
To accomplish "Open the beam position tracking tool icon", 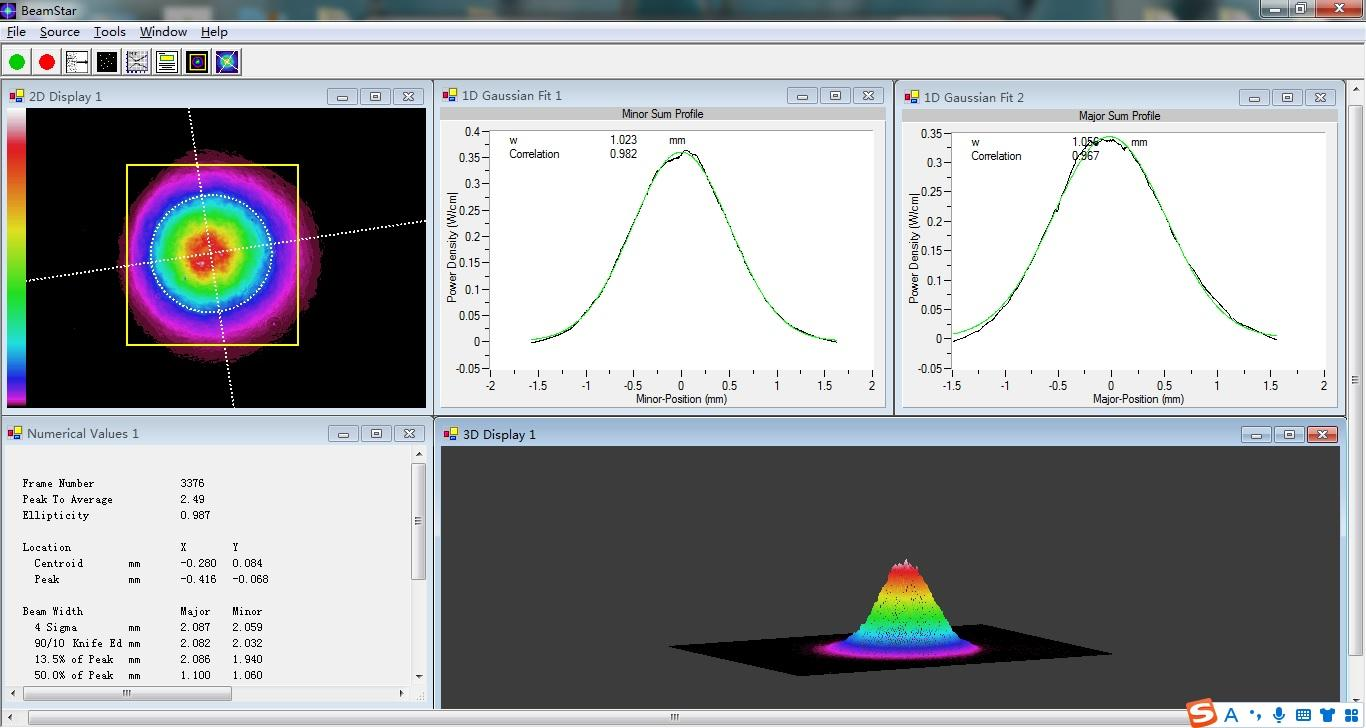I will tap(77, 62).
